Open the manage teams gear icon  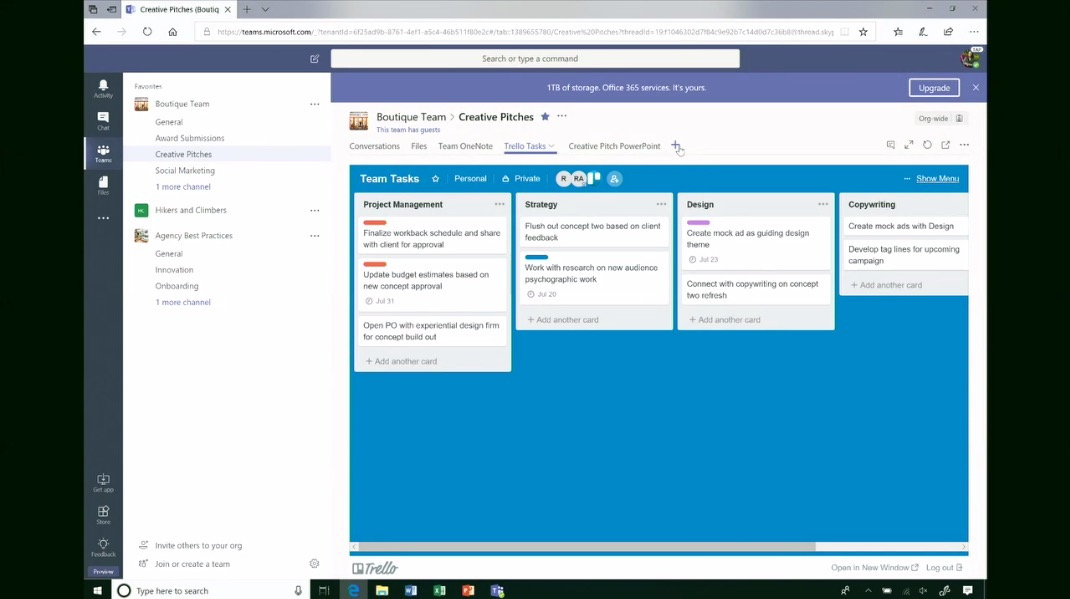pos(314,564)
